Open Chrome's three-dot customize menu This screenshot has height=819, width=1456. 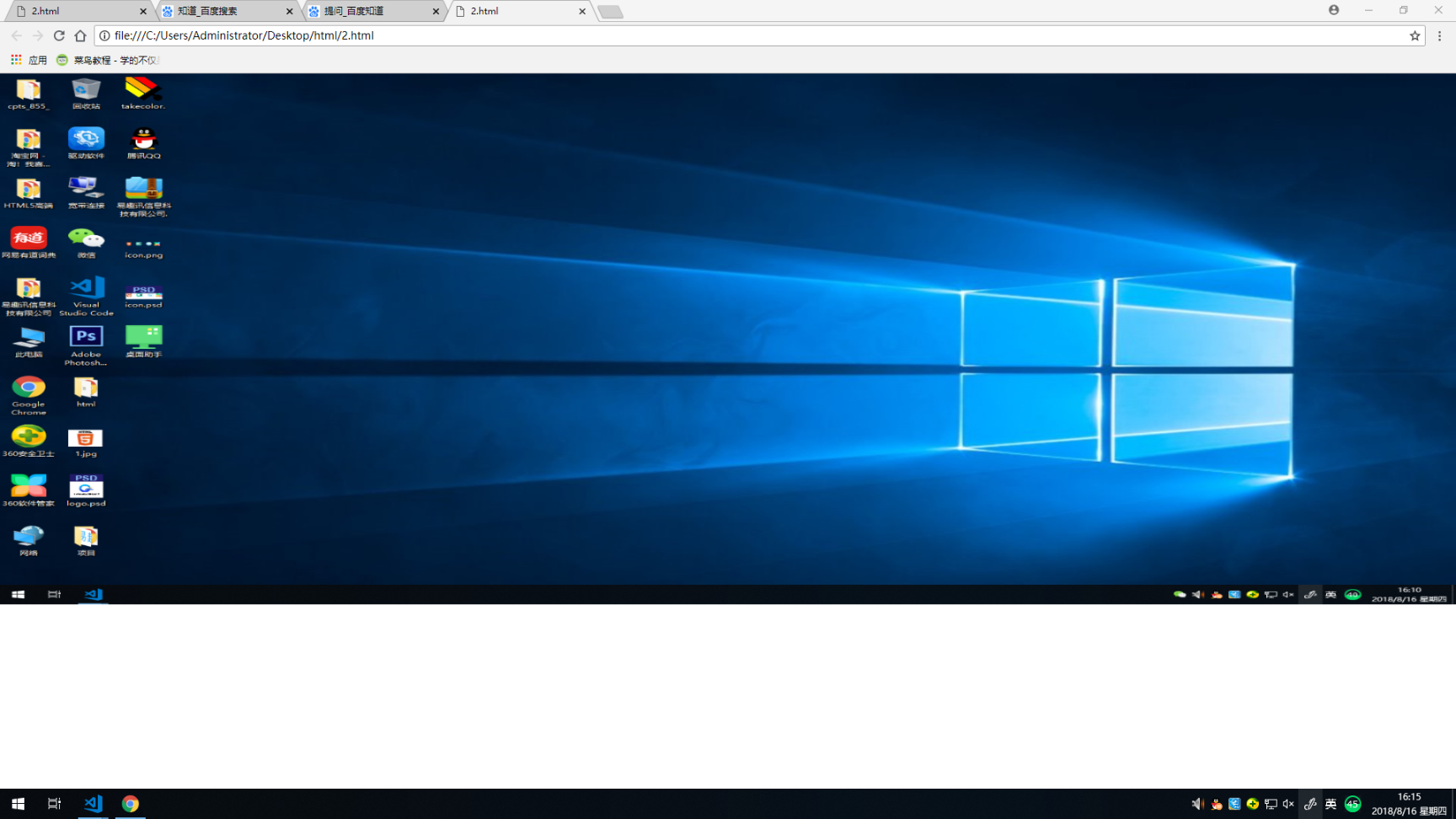[1439, 35]
